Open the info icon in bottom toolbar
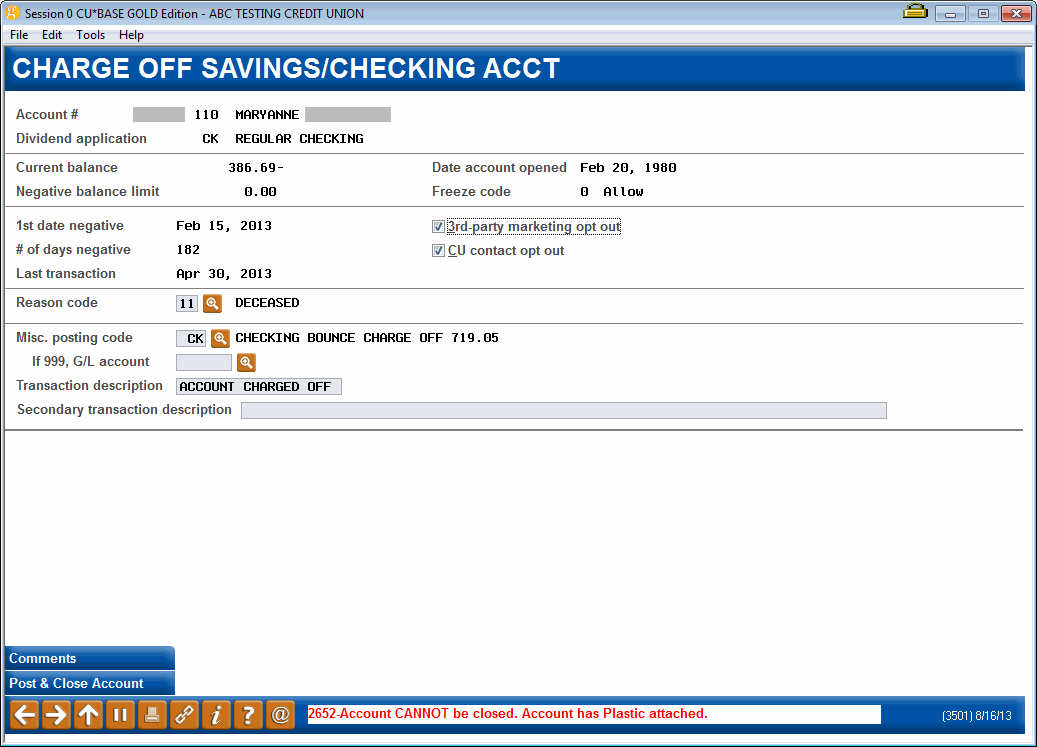 (x=216, y=714)
